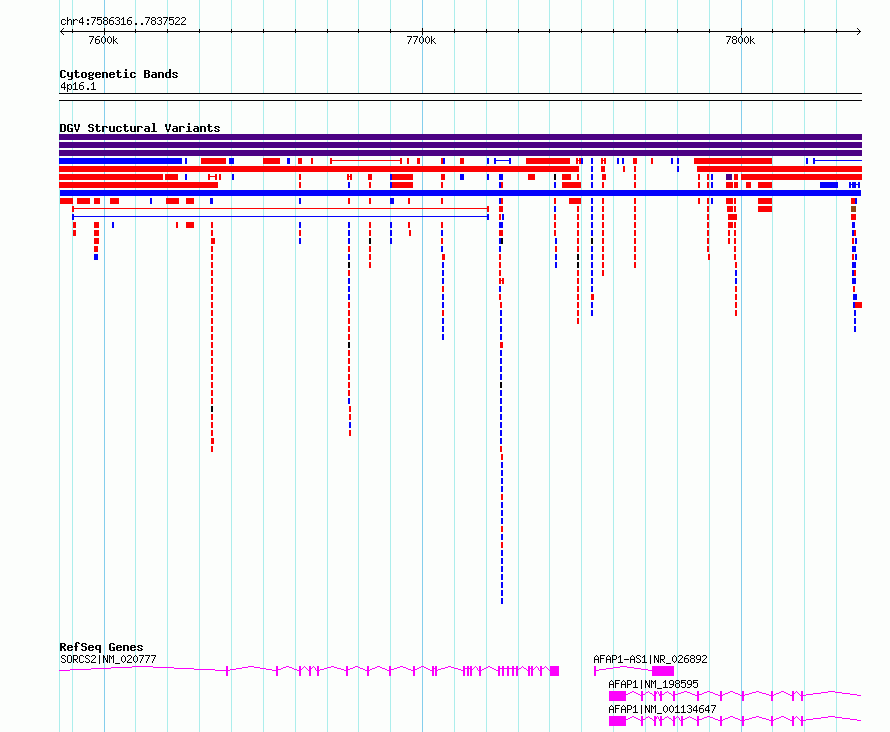Click the SORCS2|NM_020777 gene label
This screenshot has width=890, height=732.
tap(108, 659)
